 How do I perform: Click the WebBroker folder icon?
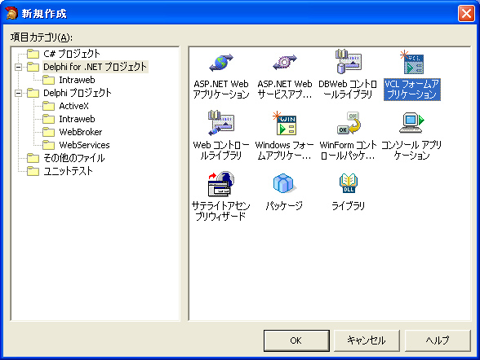[x=48, y=132]
